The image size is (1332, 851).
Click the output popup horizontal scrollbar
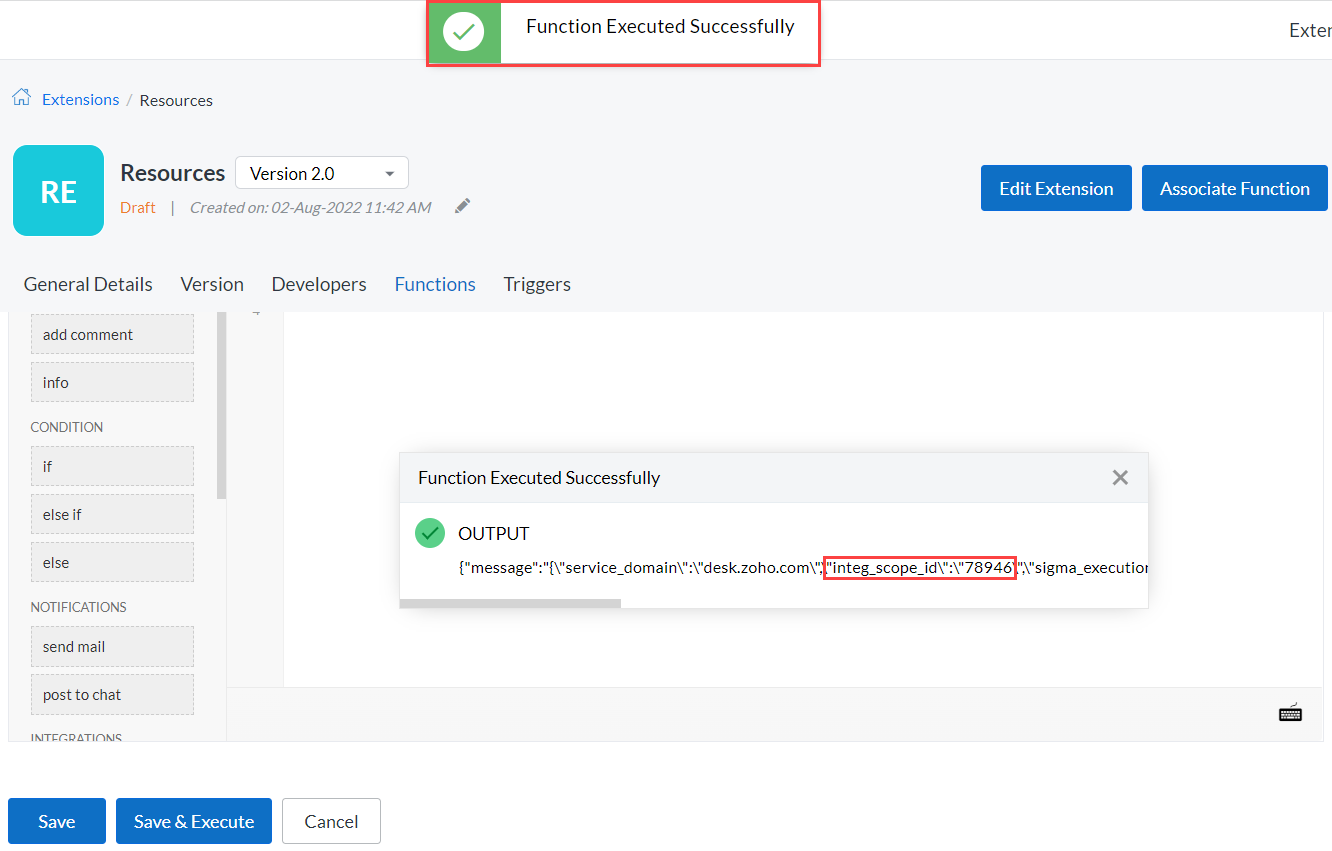coord(510,603)
